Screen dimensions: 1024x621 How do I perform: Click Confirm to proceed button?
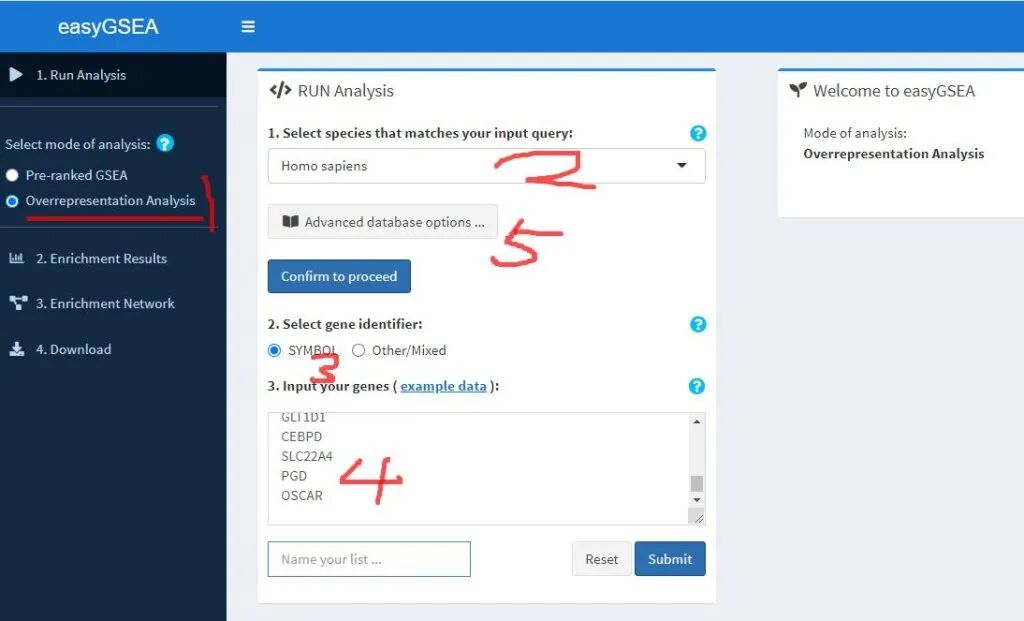click(339, 276)
